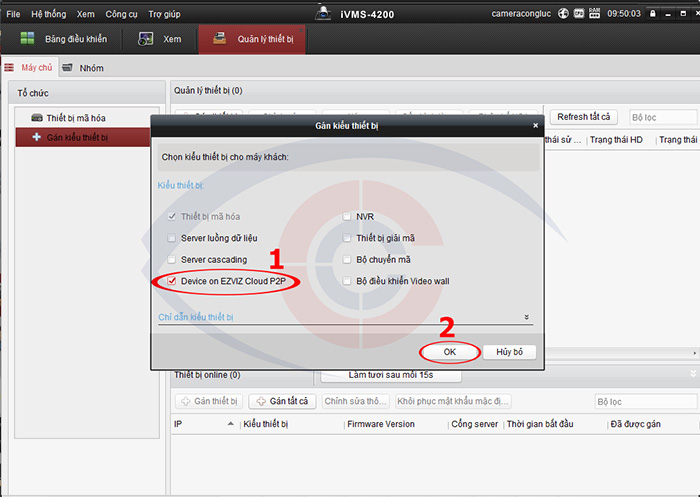This screenshot has height=497, width=700.
Task: Click the plus icon beside Gán kiểu thiết bị
Action: 37,137
